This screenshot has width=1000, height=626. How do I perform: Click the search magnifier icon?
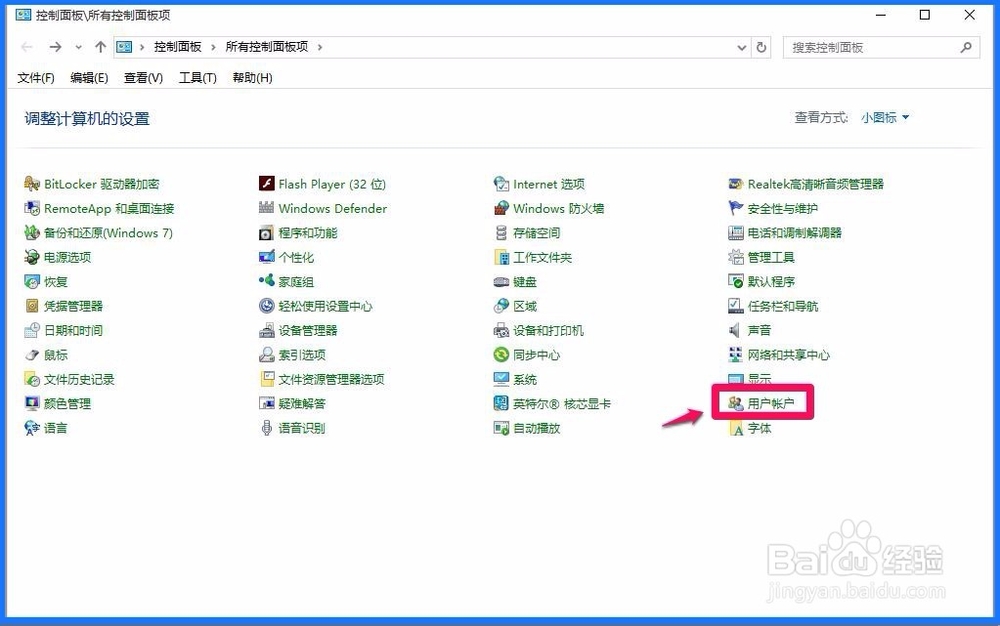click(966, 48)
